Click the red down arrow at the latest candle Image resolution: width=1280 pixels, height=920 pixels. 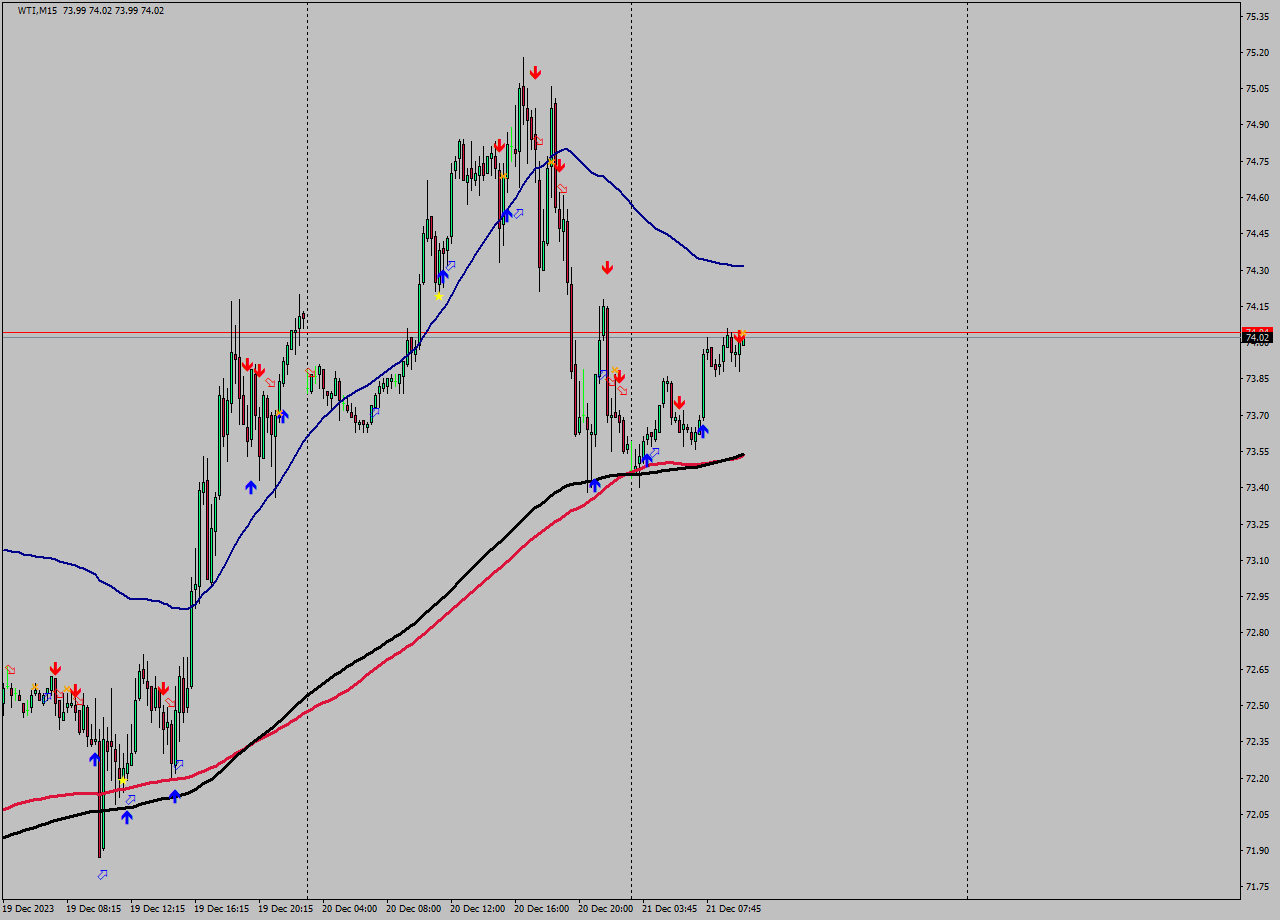coord(739,338)
